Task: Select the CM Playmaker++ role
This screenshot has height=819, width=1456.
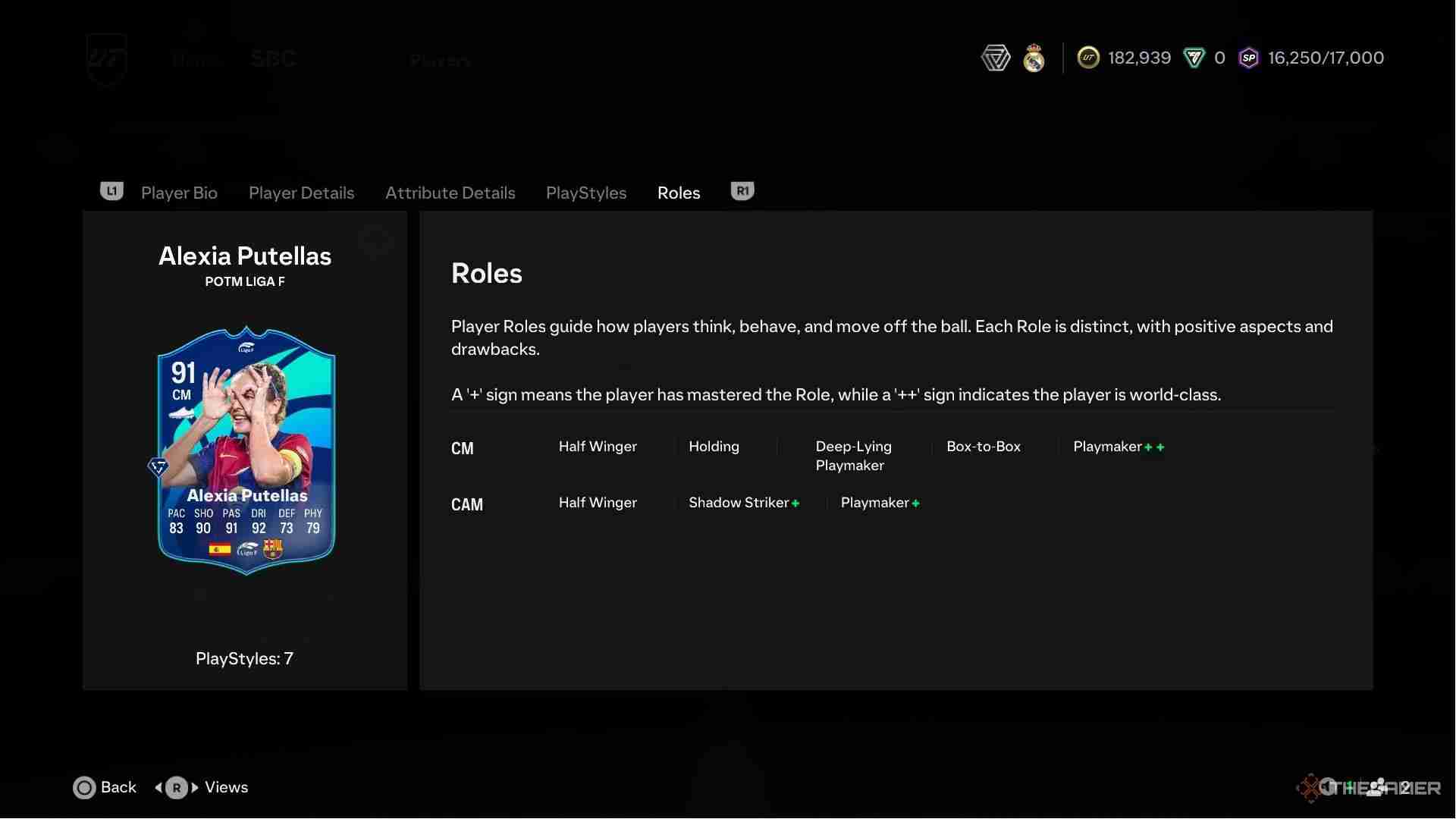Action: coord(1119,447)
